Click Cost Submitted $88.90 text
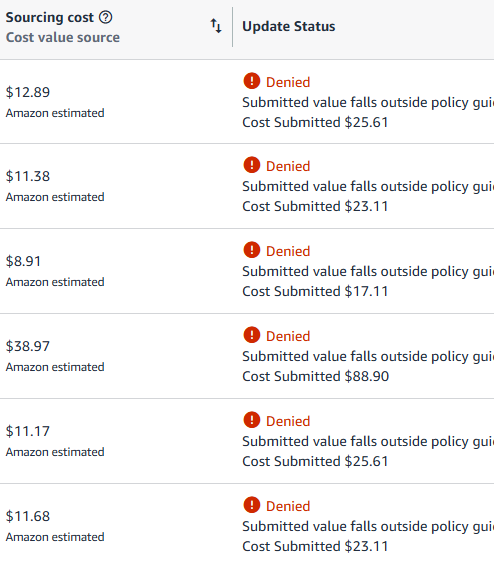 (315, 376)
